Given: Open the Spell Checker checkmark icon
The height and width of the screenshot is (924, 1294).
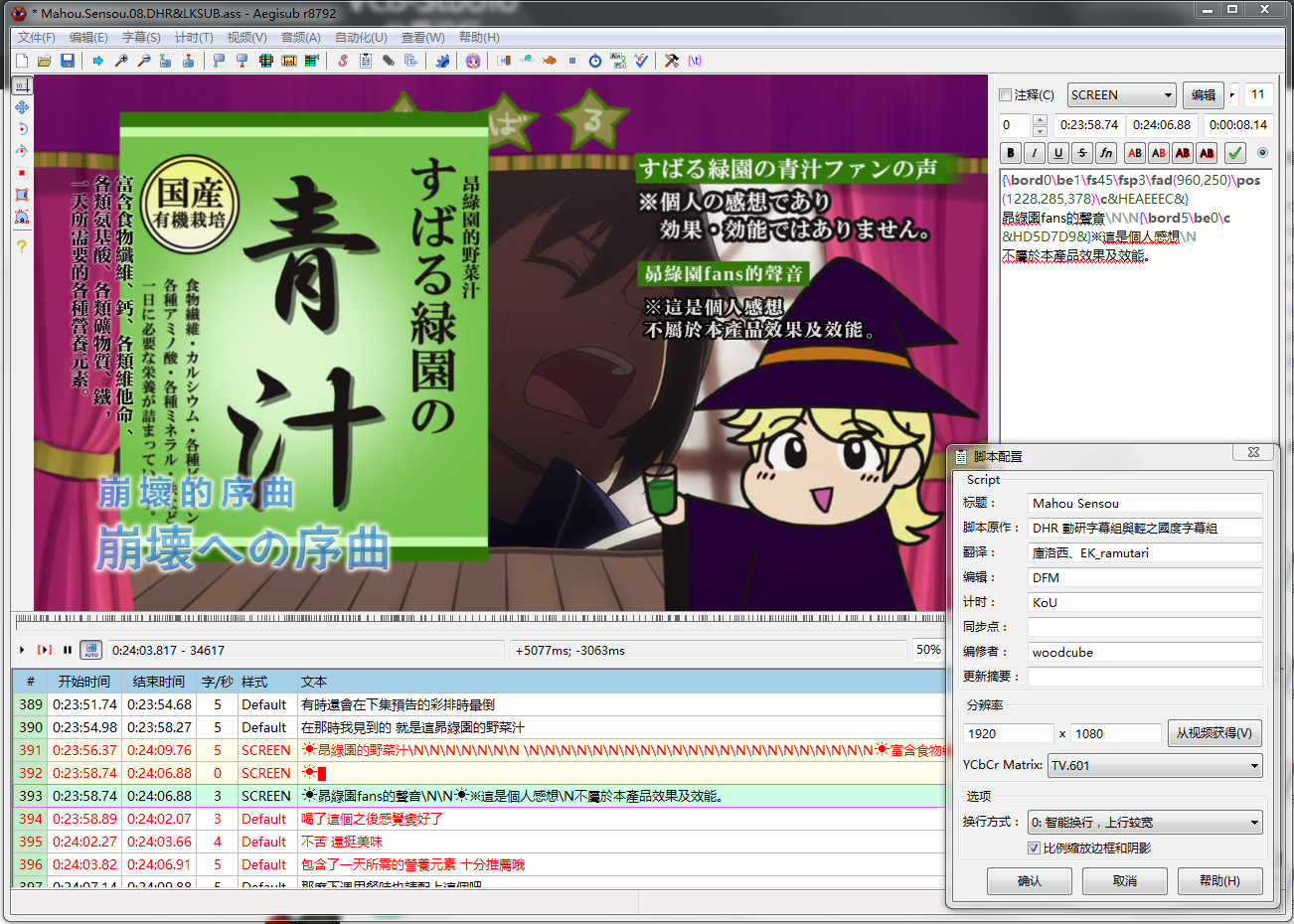Looking at the screenshot, I should click(x=641, y=61).
